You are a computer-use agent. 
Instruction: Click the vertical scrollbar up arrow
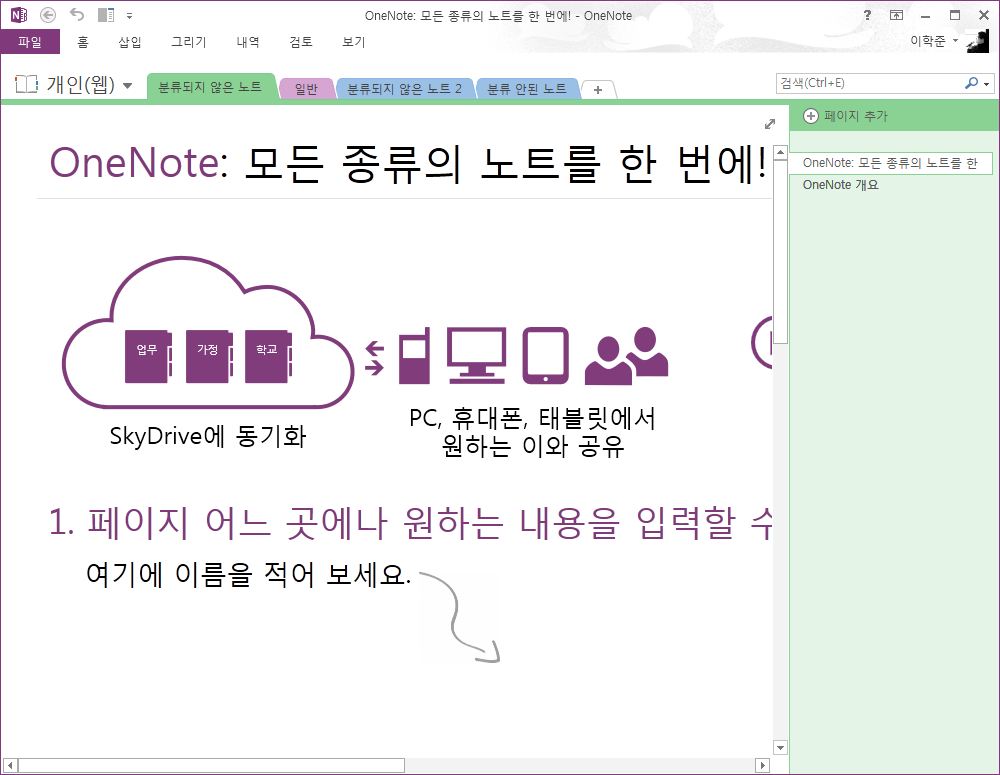[x=780, y=152]
